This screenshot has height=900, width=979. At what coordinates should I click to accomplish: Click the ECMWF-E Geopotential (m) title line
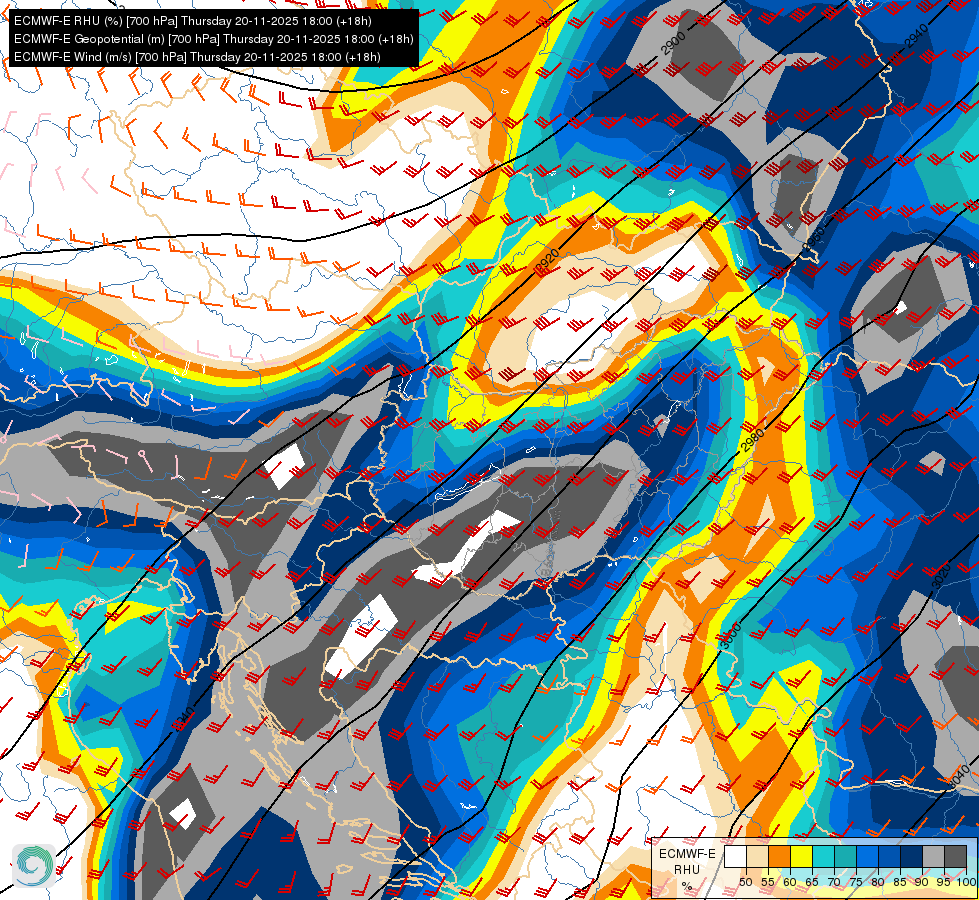[214, 39]
